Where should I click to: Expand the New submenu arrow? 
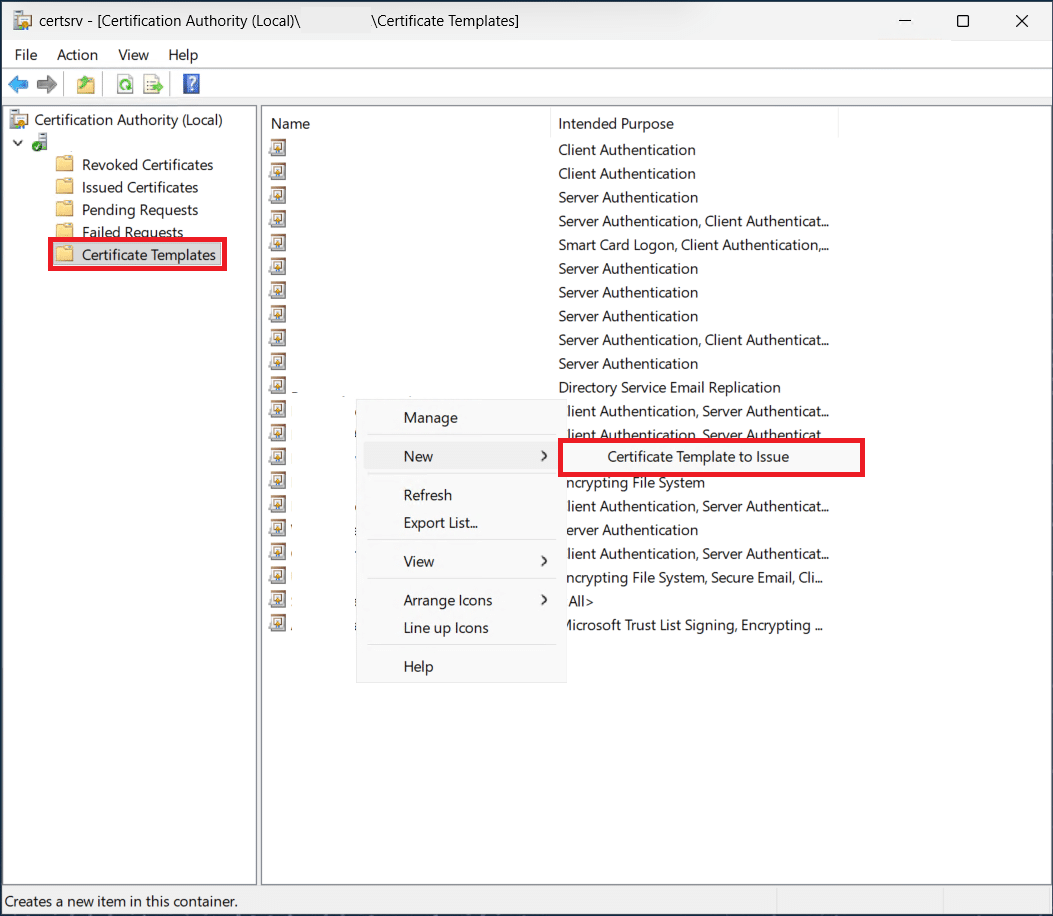pyautogui.click(x=544, y=456)
